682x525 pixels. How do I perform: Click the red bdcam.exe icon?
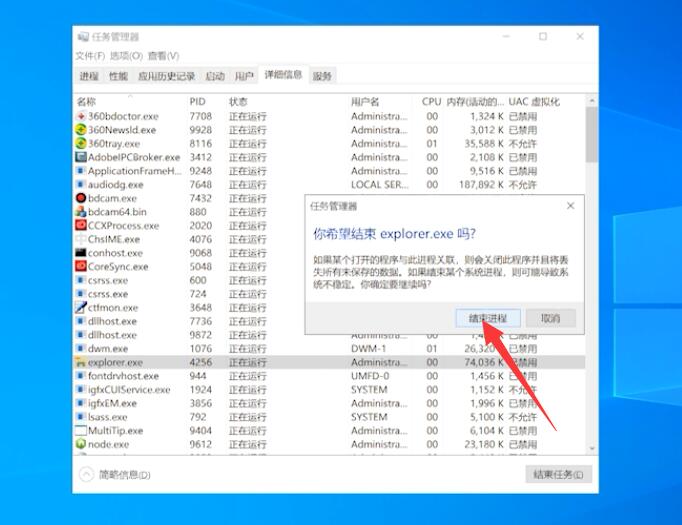81,198
